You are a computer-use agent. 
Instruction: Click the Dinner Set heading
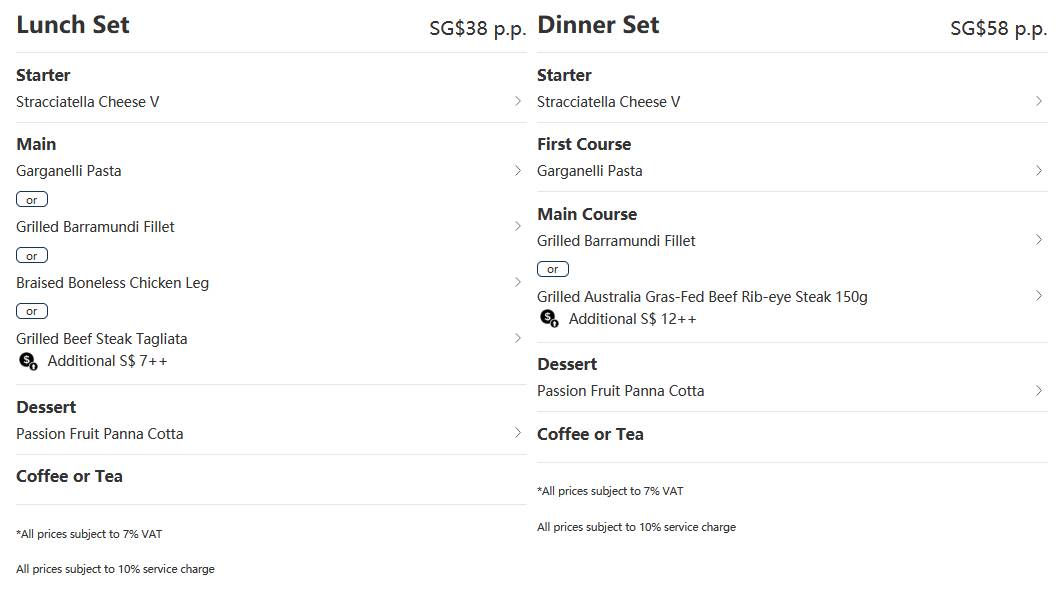pos(598,25)
